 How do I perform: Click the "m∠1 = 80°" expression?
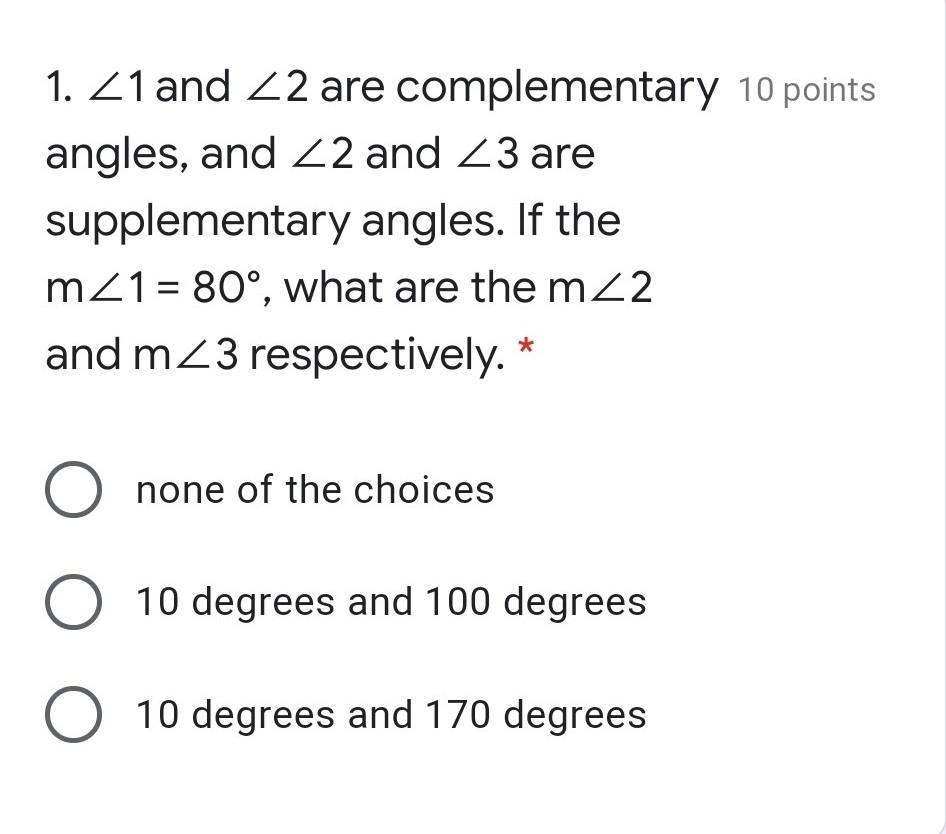(153, 287)
